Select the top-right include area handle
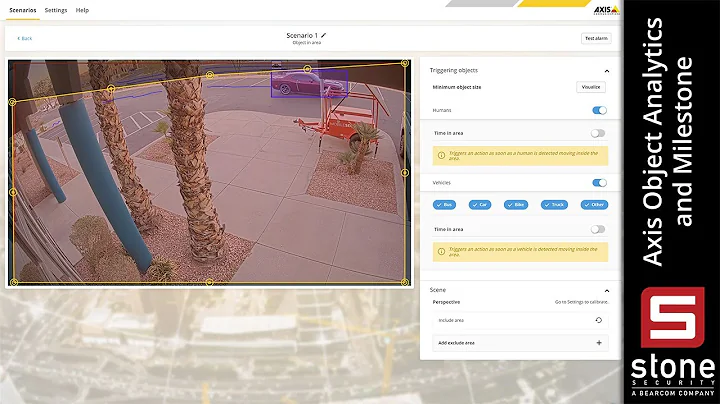The width and height of the screenshot is (720, 404). coord(405,63)
